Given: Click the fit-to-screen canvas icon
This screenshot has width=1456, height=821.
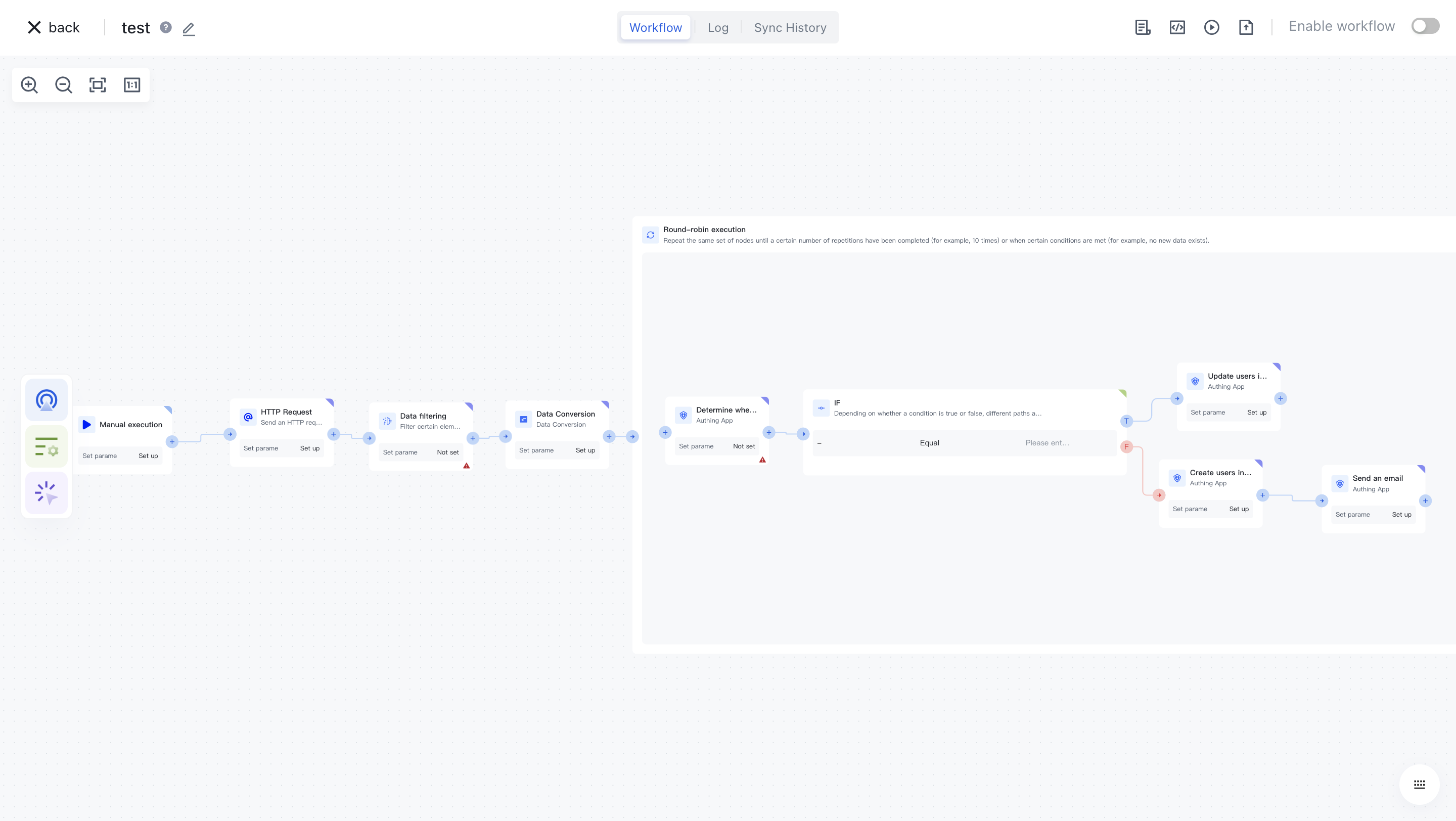Looking at the screenshot, I should point(98,85).
